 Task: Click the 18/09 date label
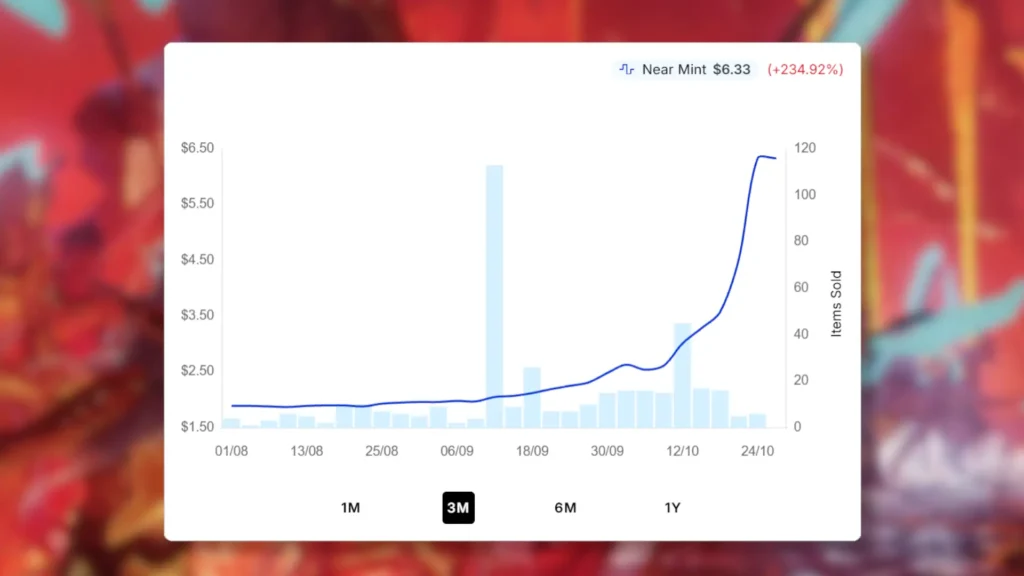click(x=532, y=451)
